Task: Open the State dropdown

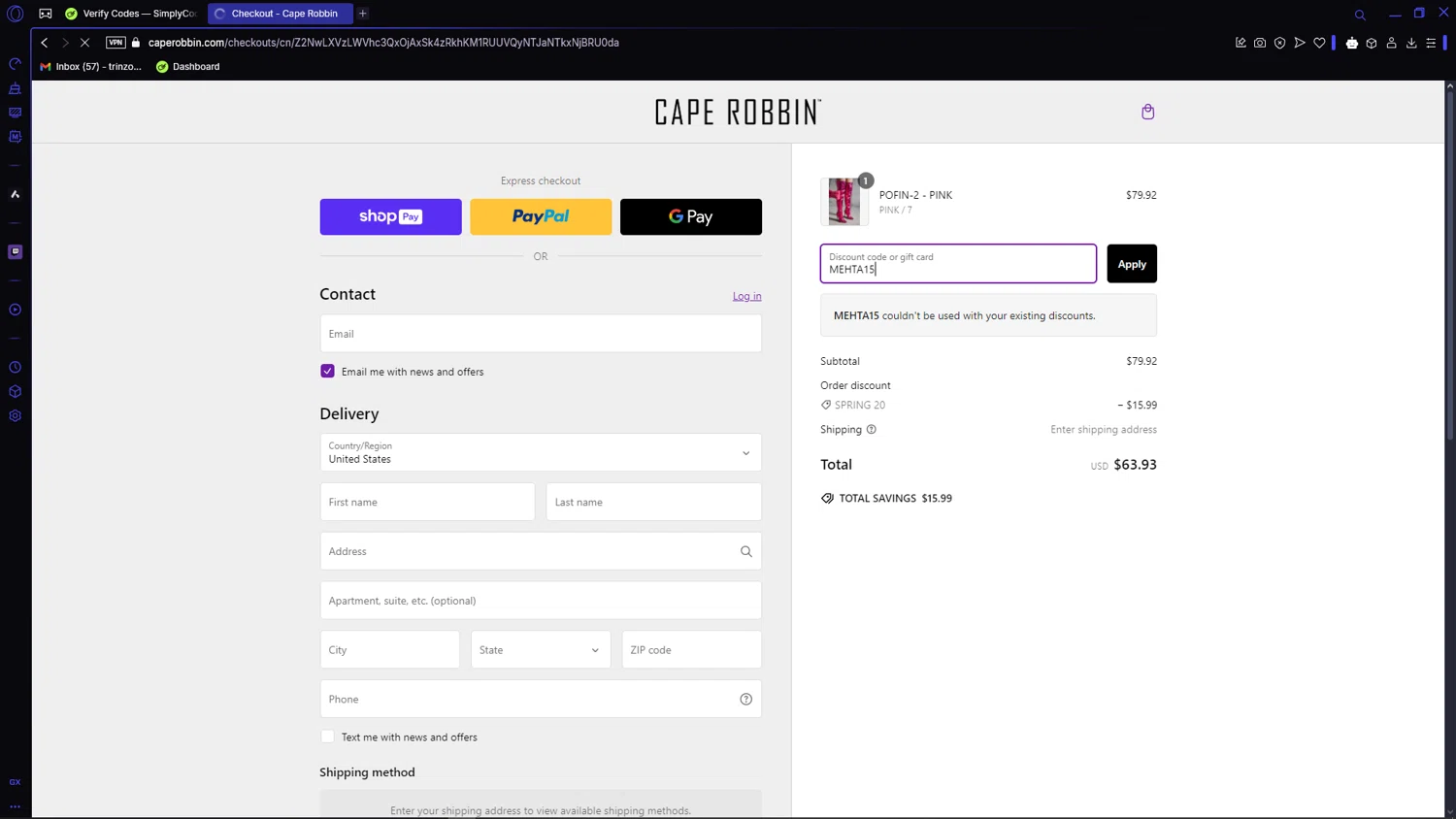Action: point(541,650)
